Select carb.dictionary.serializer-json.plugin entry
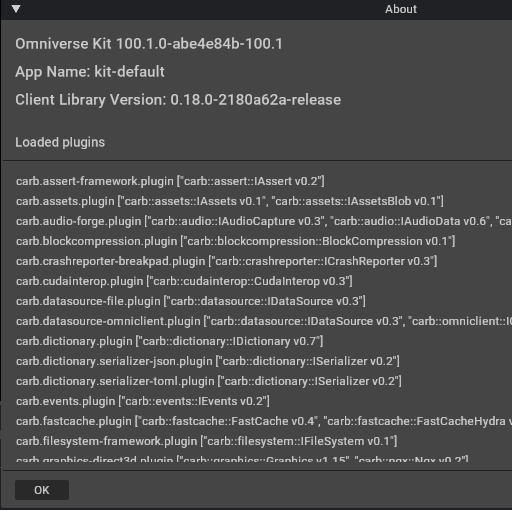This screenshot has width=512, height=512. click(208, 361)
